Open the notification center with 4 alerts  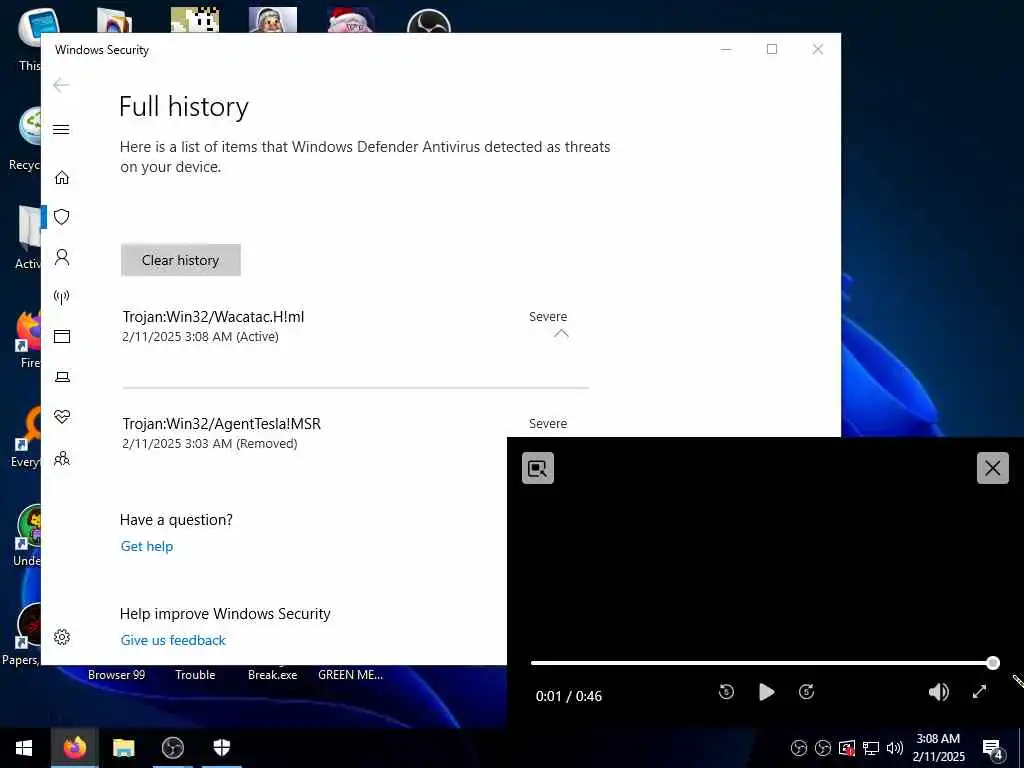(x=993, y=749)
